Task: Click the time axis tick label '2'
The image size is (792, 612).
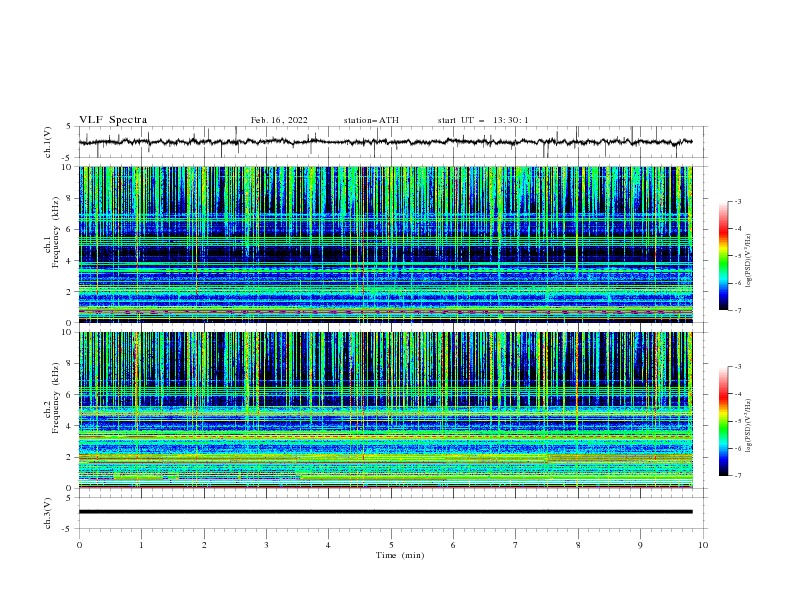Action: tap(204, 545)
